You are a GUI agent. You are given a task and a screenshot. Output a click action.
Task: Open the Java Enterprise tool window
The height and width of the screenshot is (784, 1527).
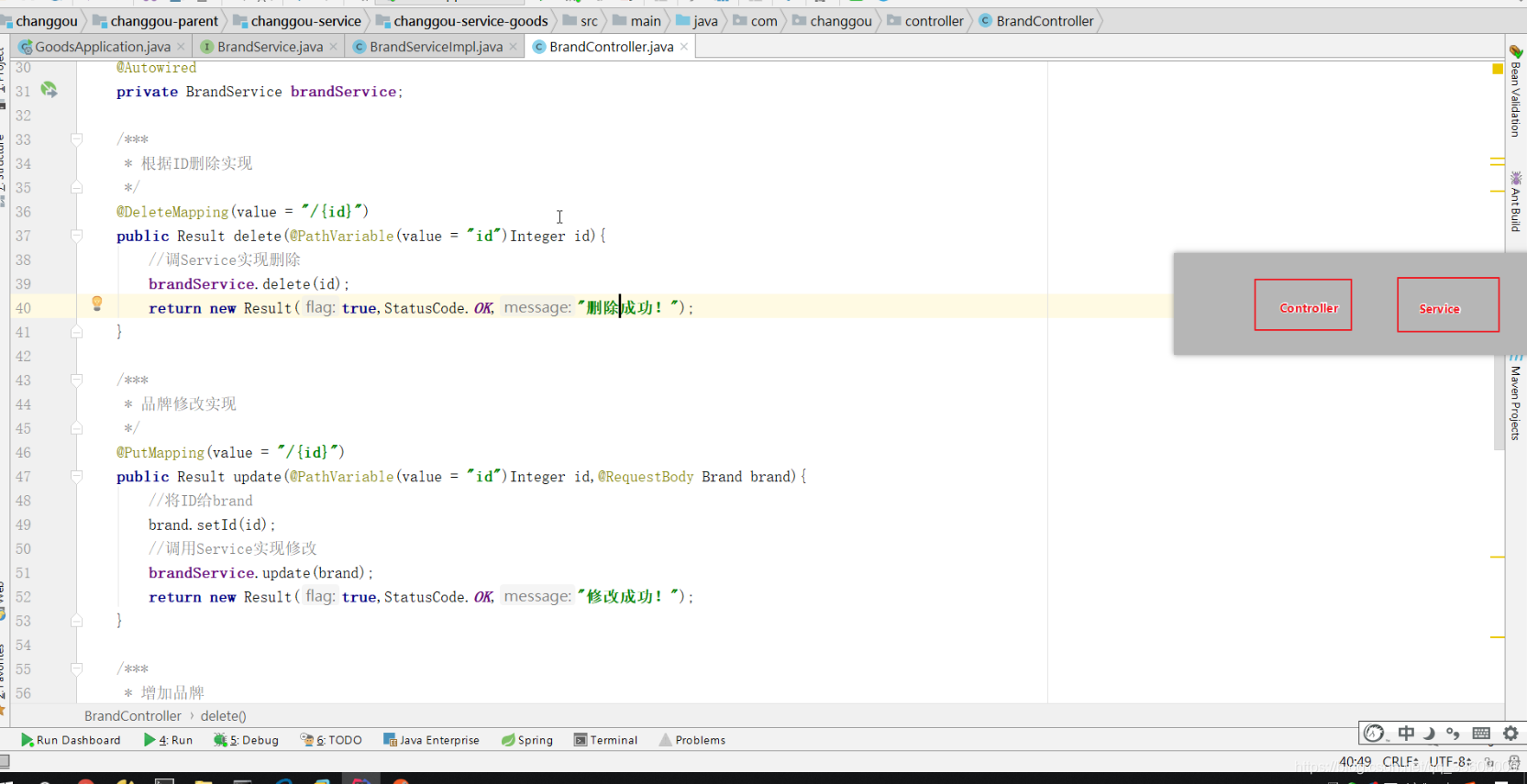click(431, 740)
